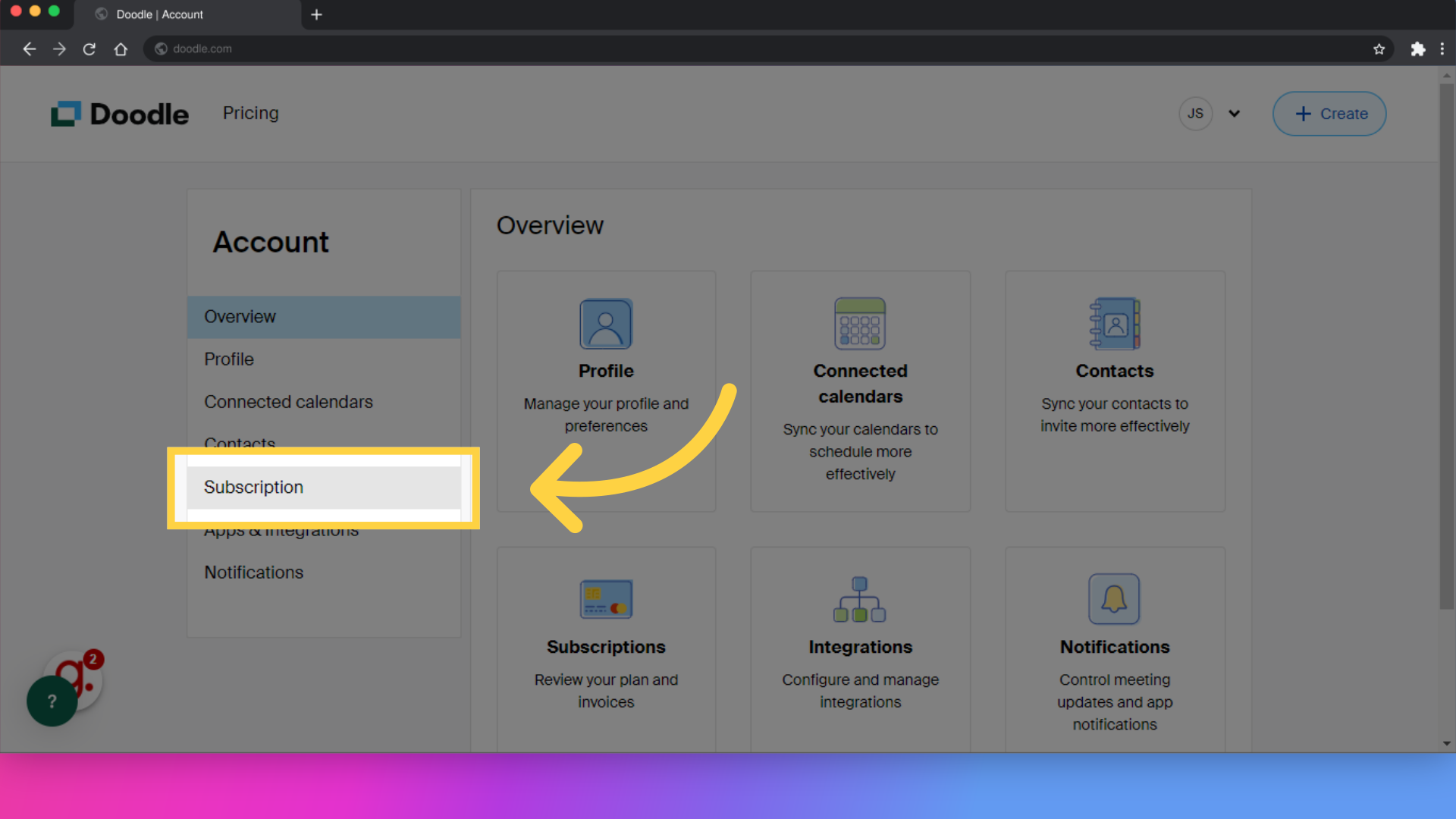1456x819 pixels.
Task: Click the account dropdown arrow
Action: click(x=1233, y=113)
